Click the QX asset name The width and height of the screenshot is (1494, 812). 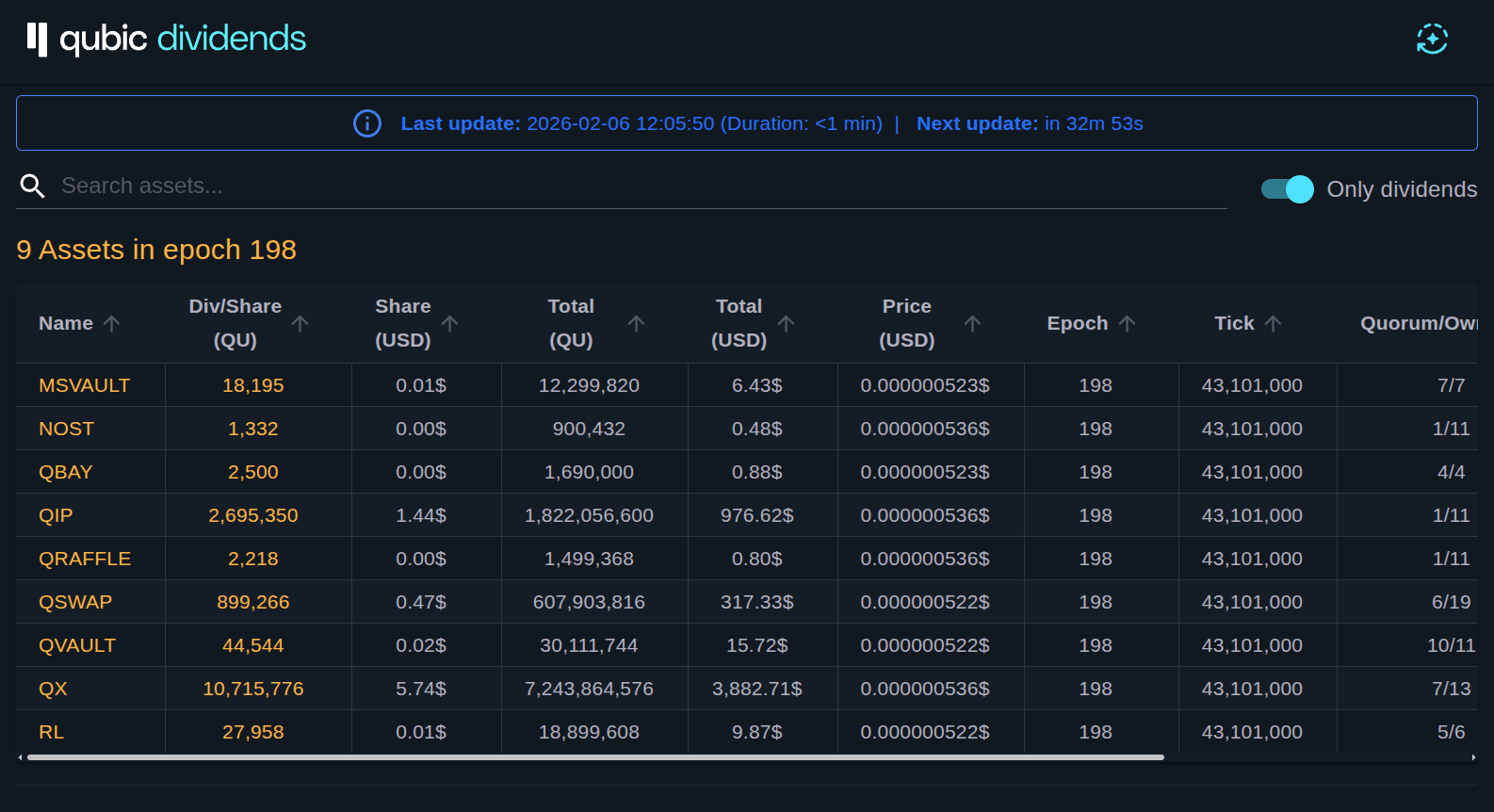54,689
